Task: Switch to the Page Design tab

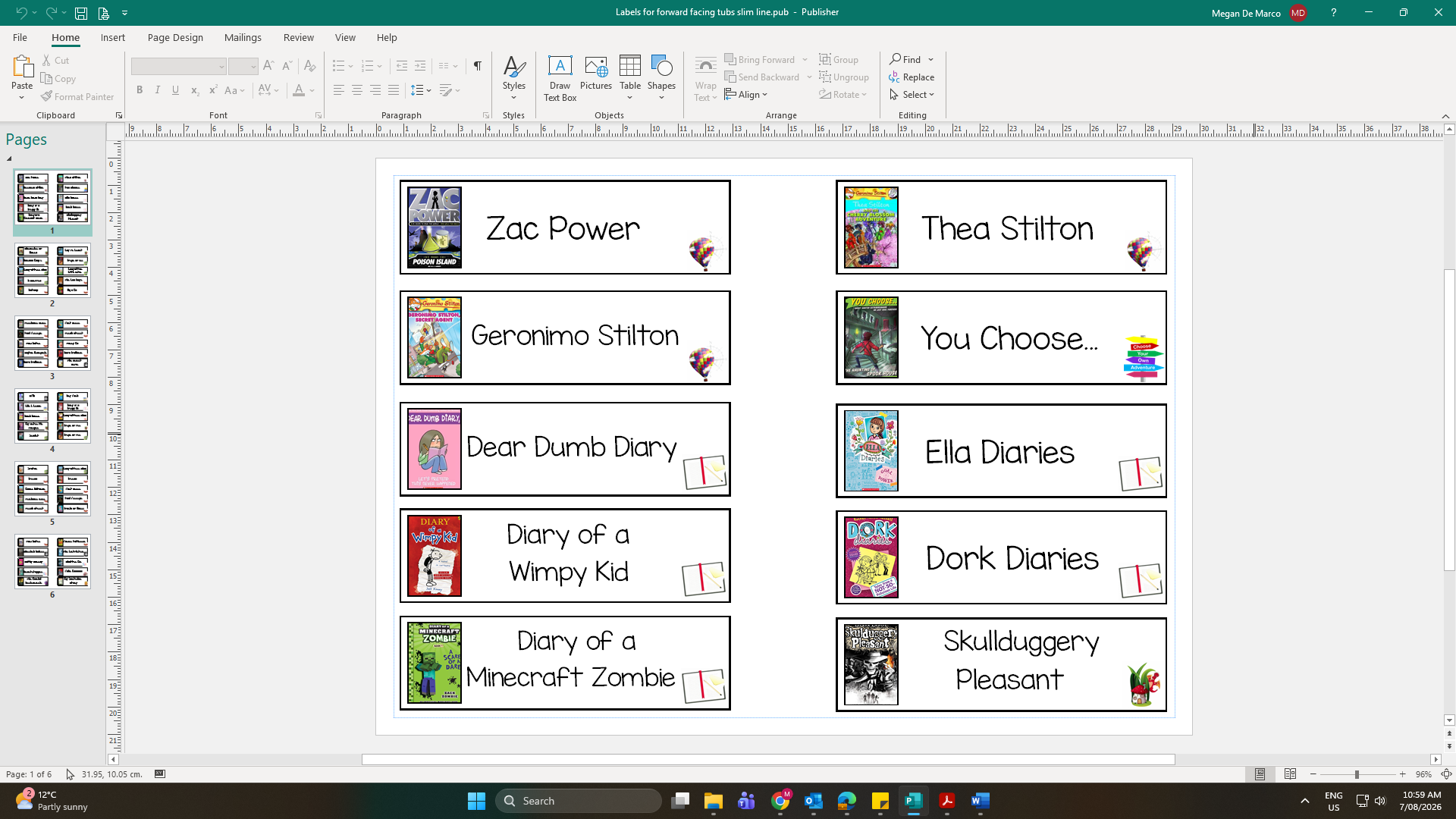Action: coord(175,37)
